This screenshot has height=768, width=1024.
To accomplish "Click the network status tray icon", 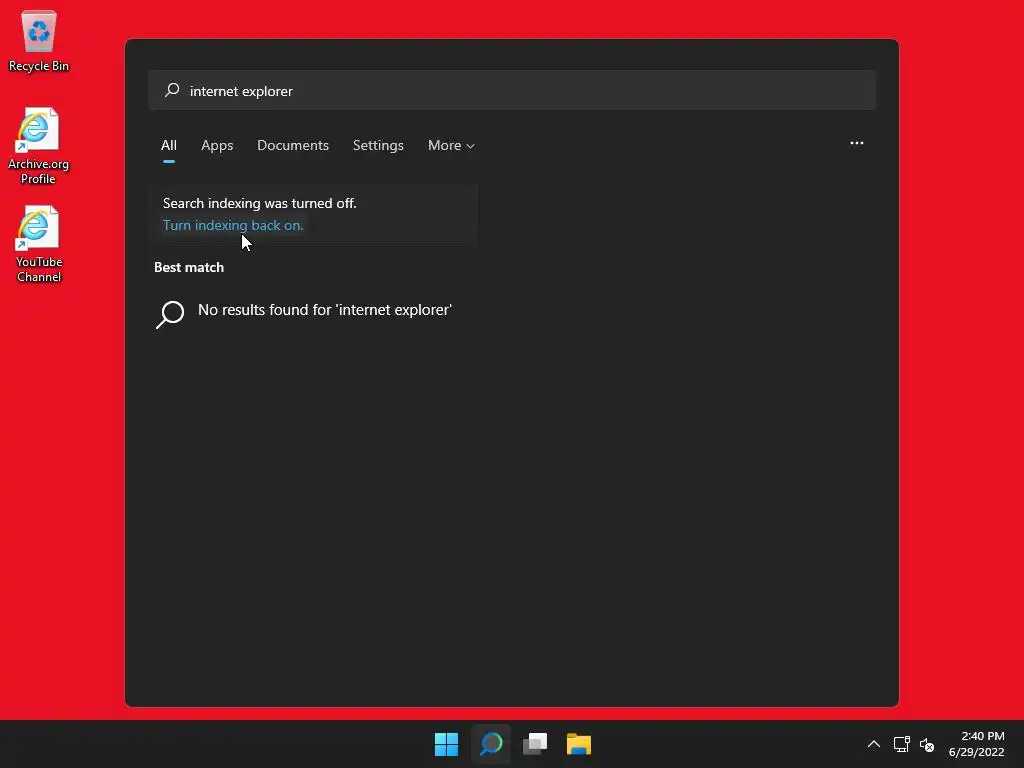I will coord(901,744).
